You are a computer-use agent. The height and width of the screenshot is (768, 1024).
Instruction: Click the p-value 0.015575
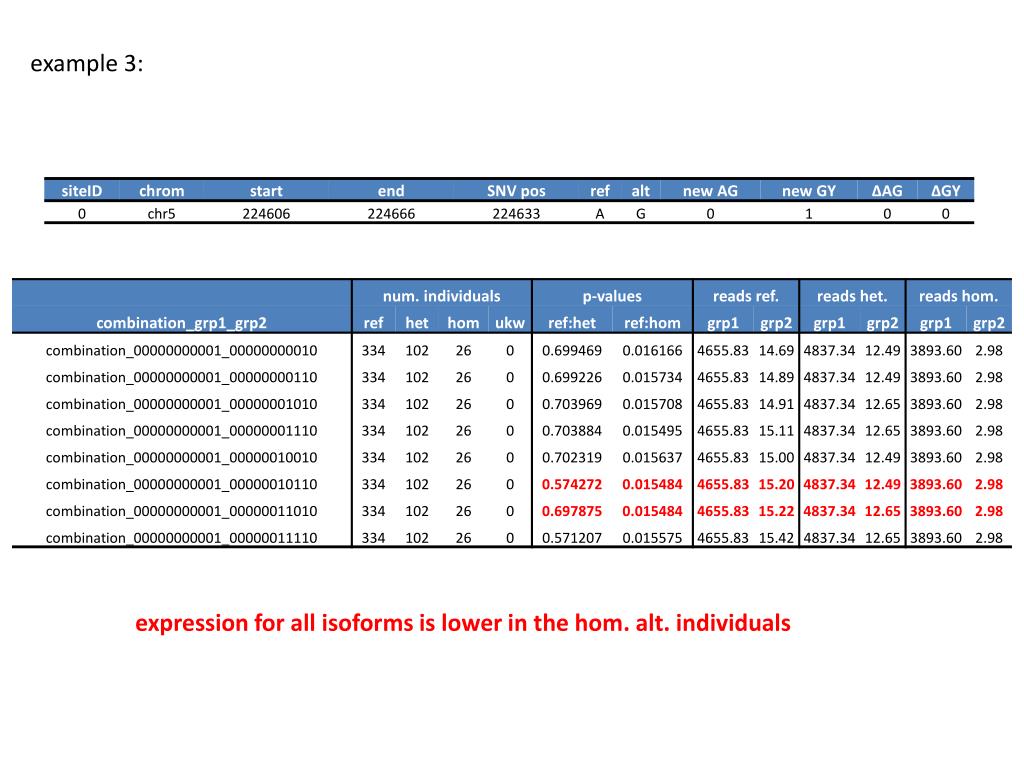[x=652, y=537]
